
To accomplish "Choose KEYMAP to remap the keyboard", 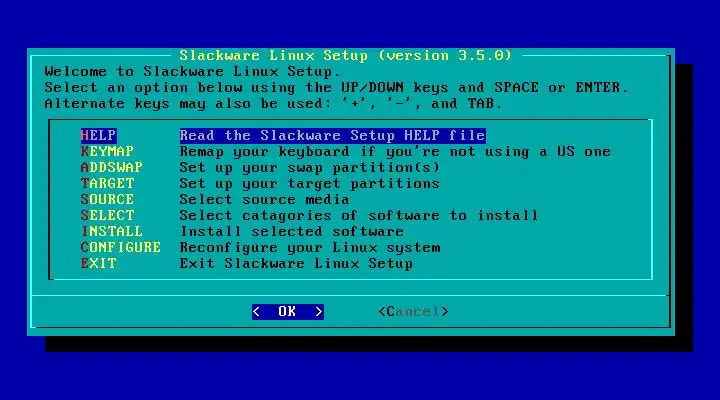I will coord(107,151).
